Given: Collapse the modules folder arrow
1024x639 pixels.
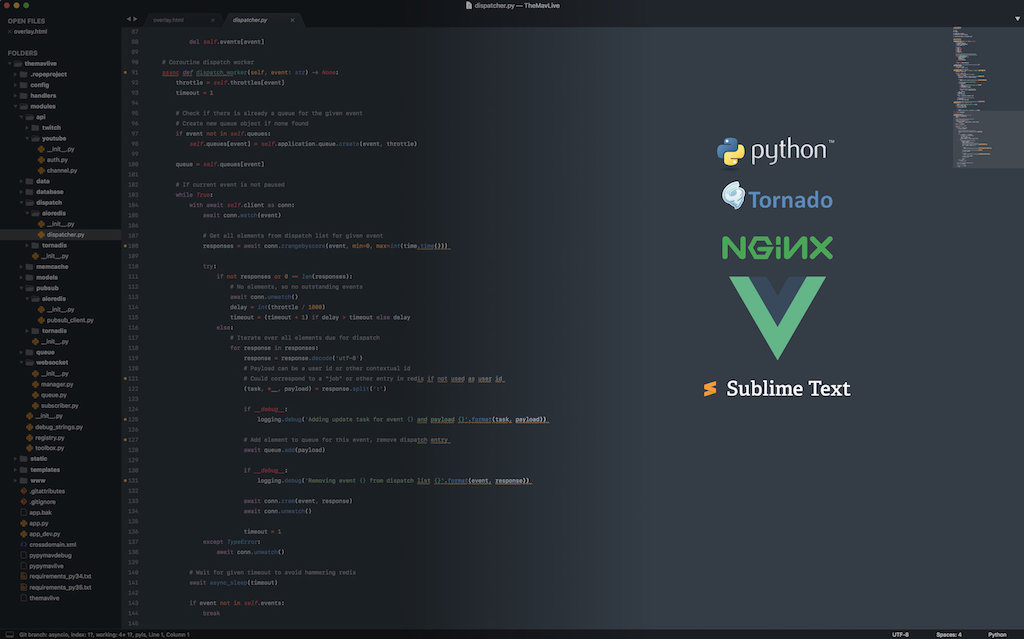Looking at the screenshot, I should (16, 106).
